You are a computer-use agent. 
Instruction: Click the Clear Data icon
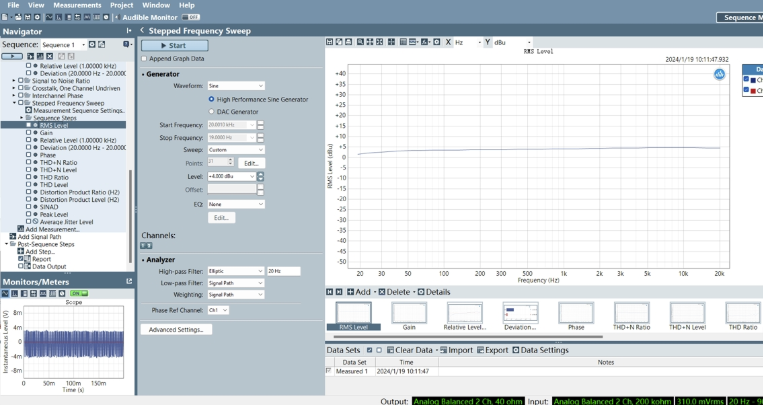389,350
